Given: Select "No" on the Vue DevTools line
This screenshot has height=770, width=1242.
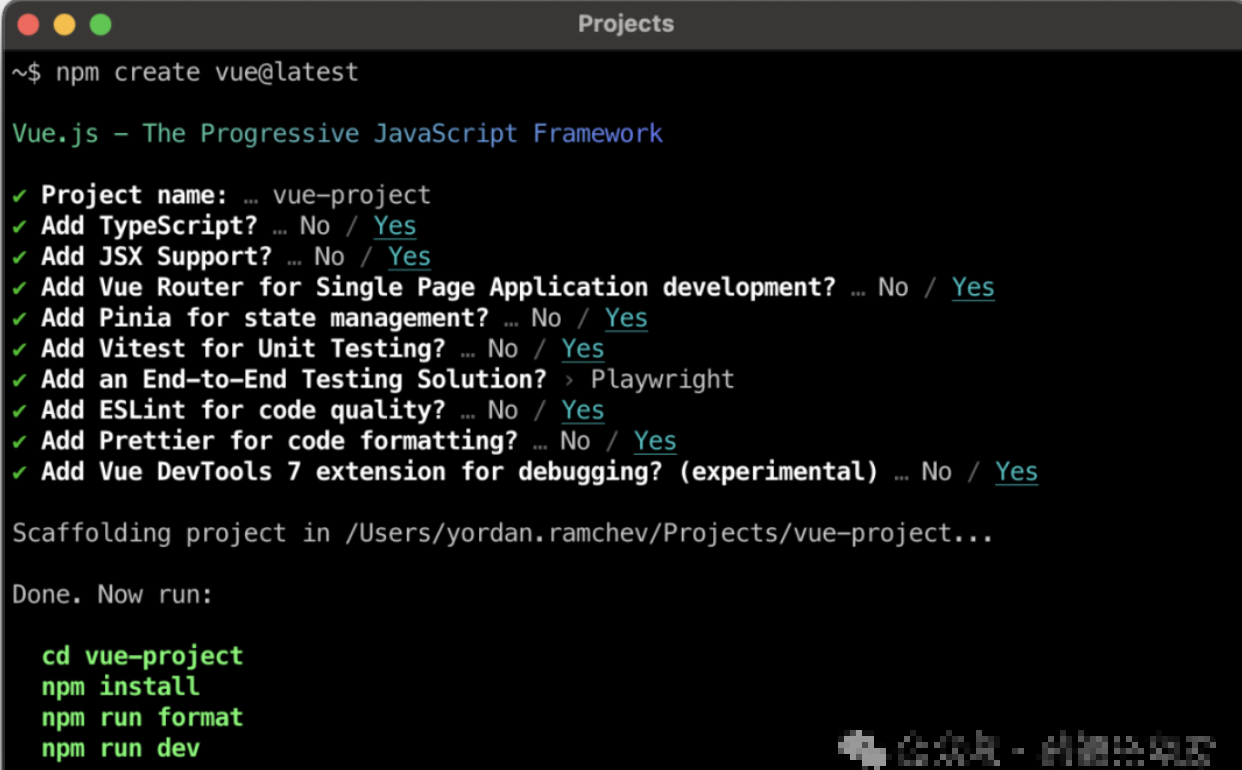Looking at the screenshot, I should (937, 472).
